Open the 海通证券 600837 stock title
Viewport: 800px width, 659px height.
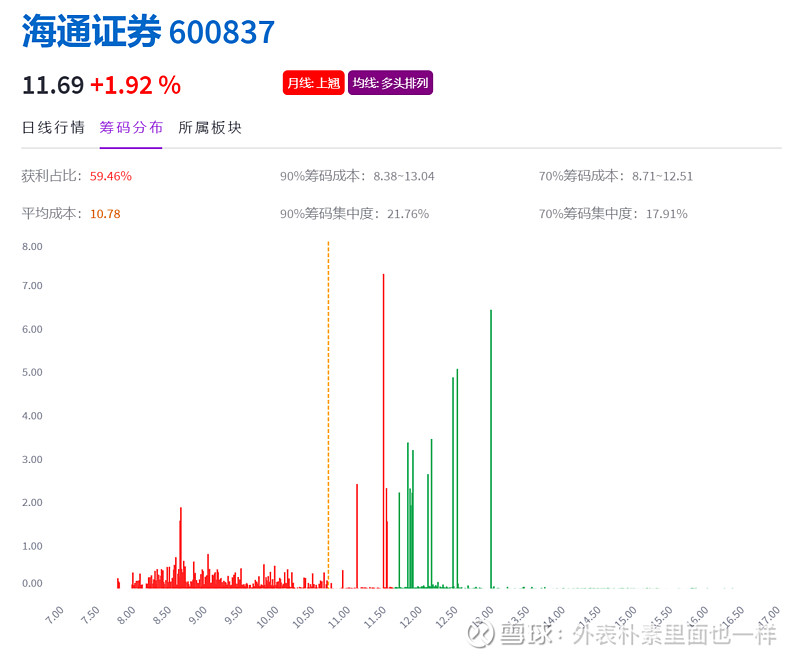148,32
